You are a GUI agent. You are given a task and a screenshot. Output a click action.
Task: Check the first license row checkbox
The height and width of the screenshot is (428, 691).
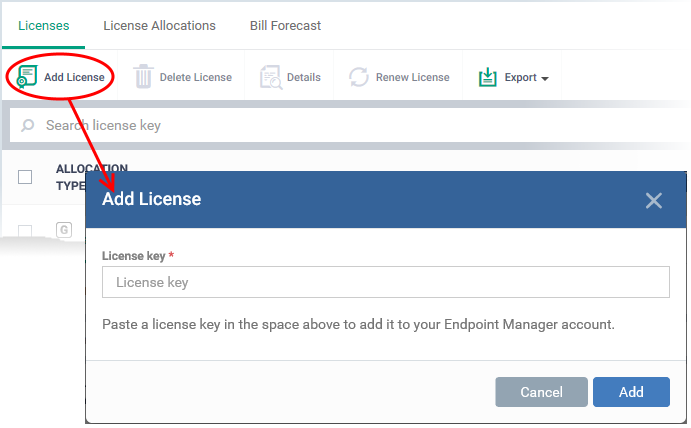(x=25, y=231)
